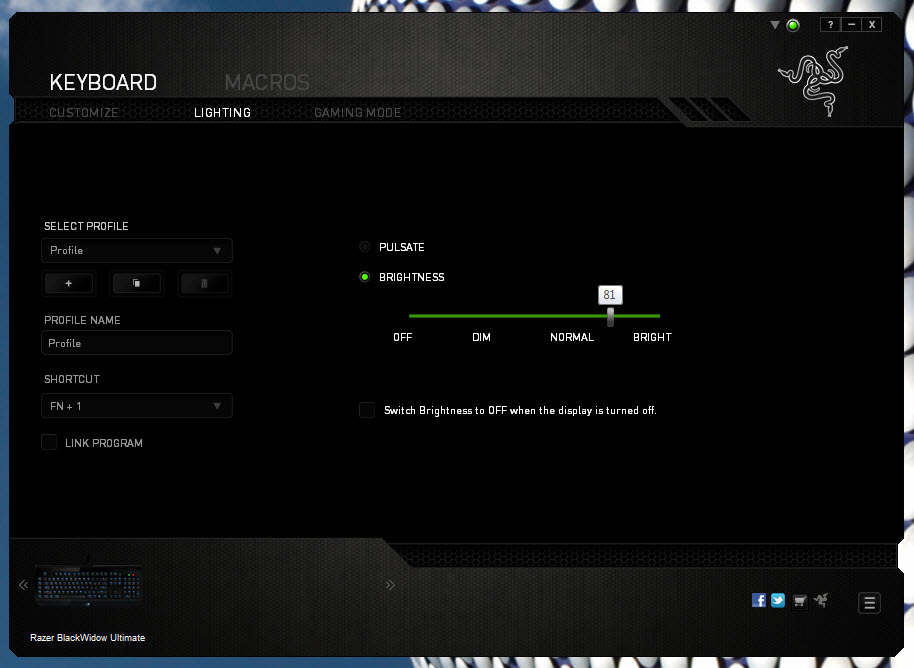The image size is (914, 668).
Task: Select the PULSATE lighting option
Action: pyautogui.click(x=365, y=247)
